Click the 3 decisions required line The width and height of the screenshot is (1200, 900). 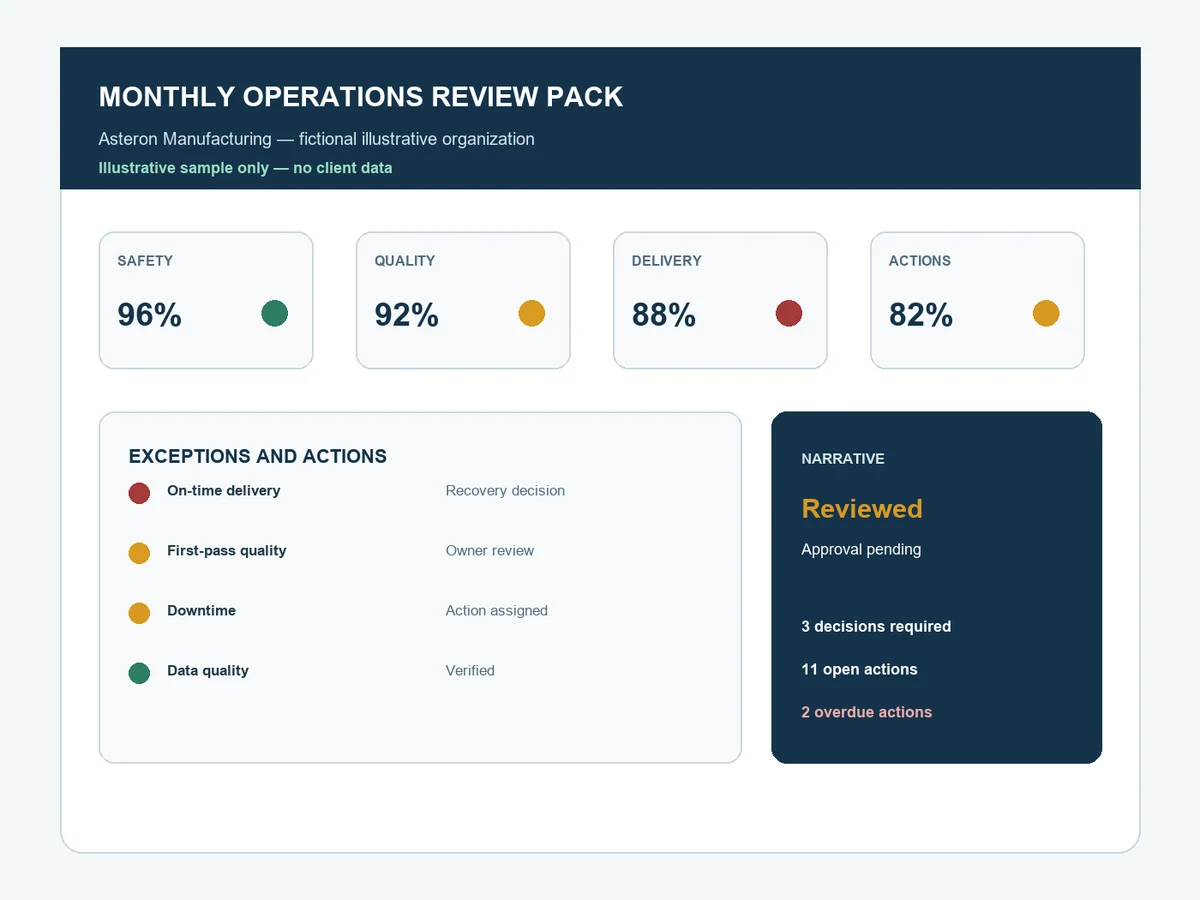876,627
